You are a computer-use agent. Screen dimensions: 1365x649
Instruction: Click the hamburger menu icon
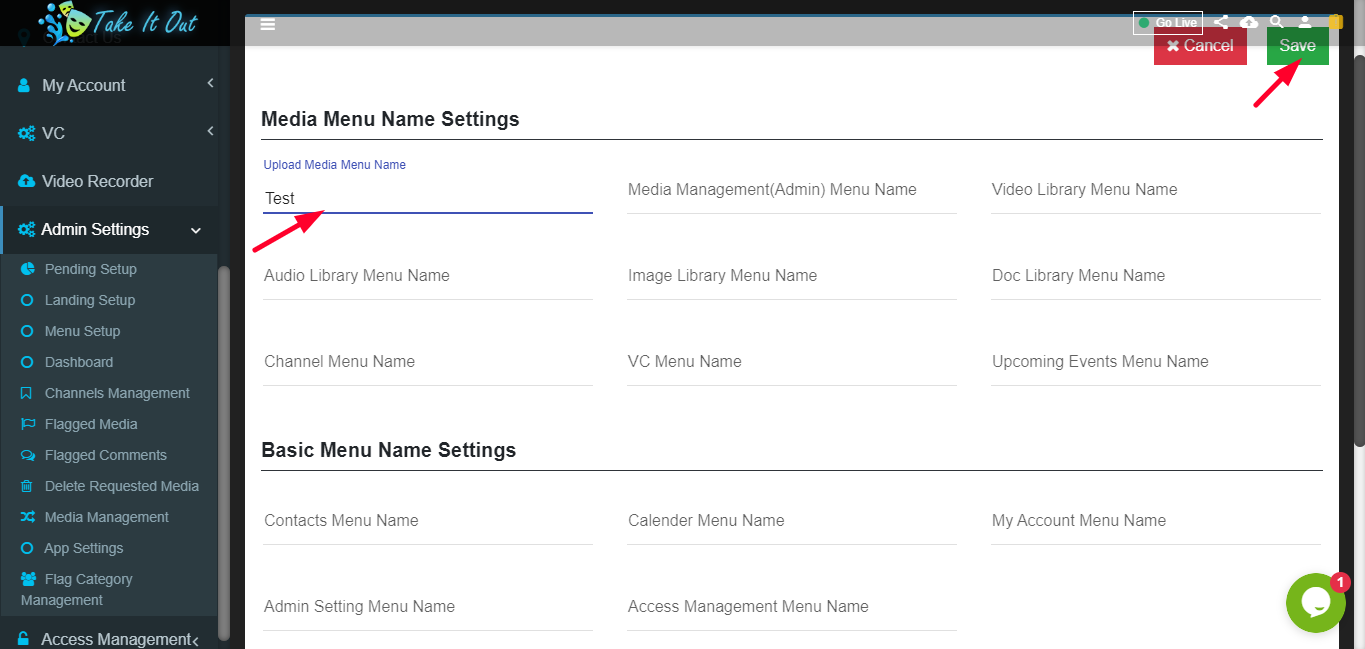(x=267, y=24)
